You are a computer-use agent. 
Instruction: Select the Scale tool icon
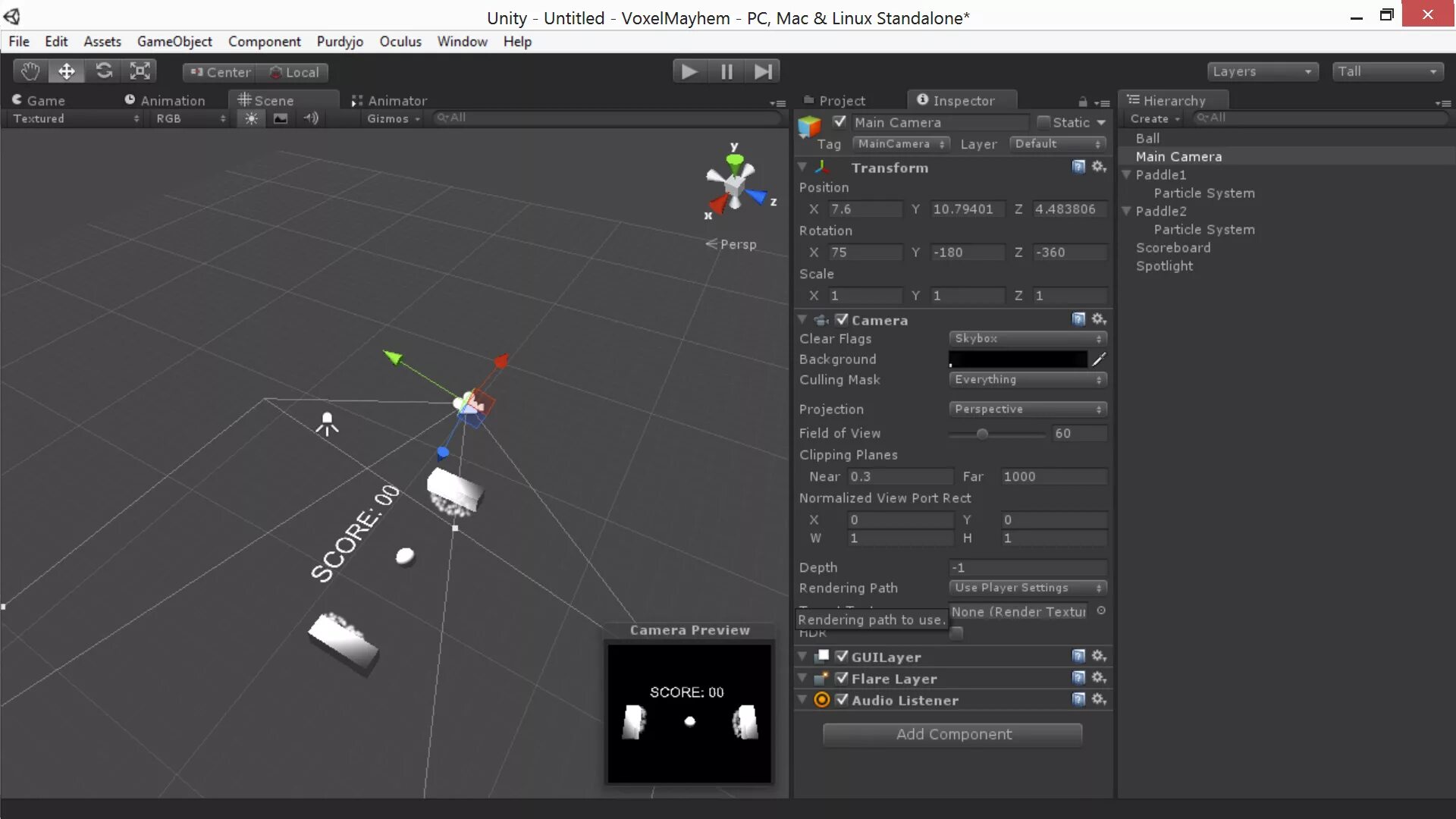coord(140,71)
